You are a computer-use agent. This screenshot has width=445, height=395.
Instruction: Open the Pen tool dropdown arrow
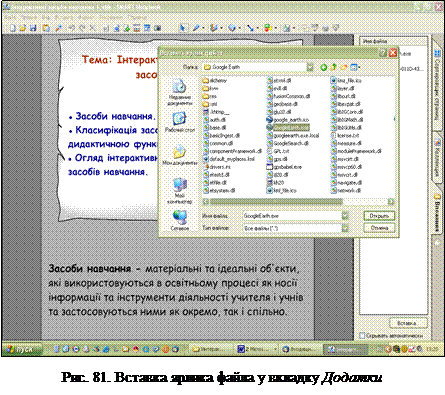203,28
